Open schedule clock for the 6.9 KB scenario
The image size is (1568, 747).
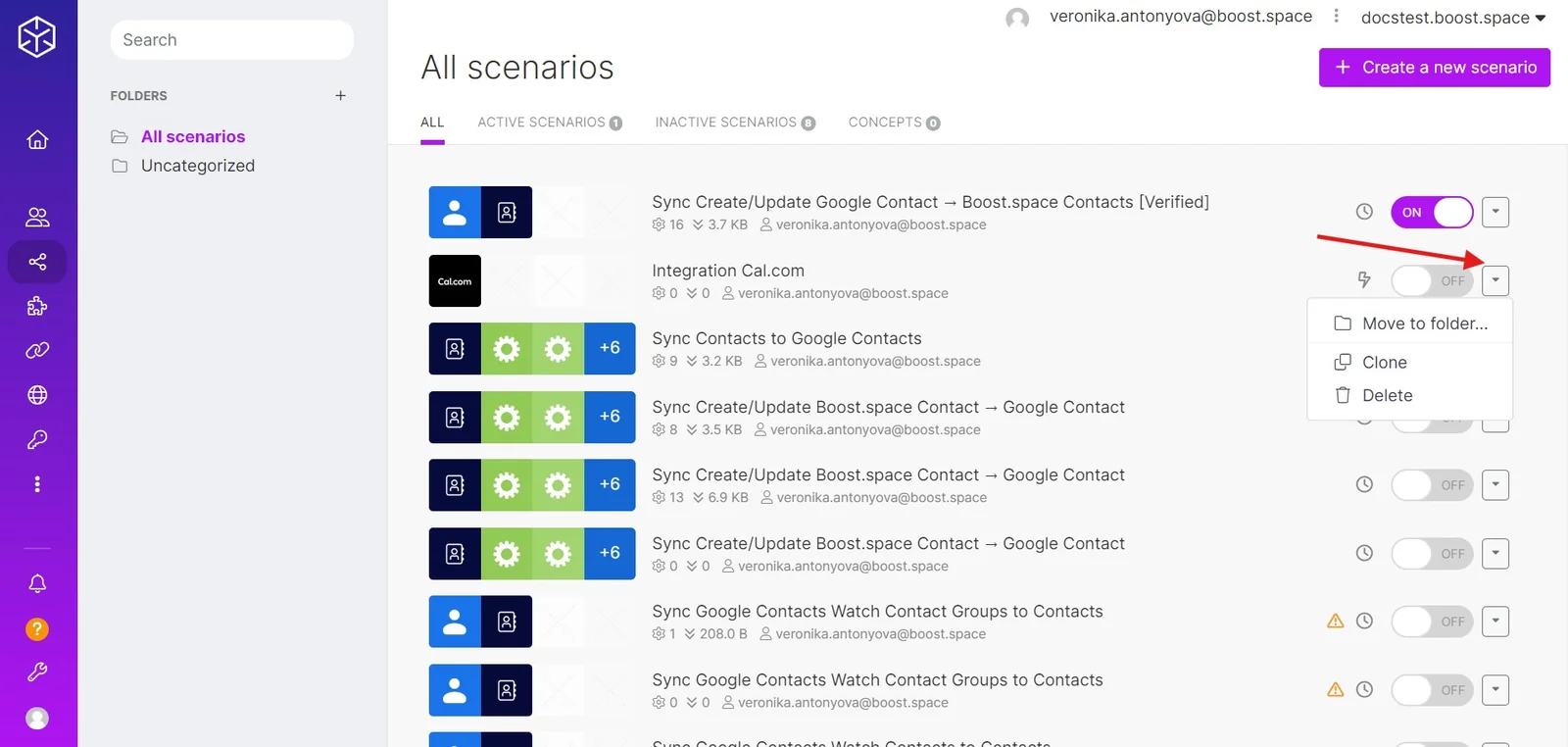1364,484
